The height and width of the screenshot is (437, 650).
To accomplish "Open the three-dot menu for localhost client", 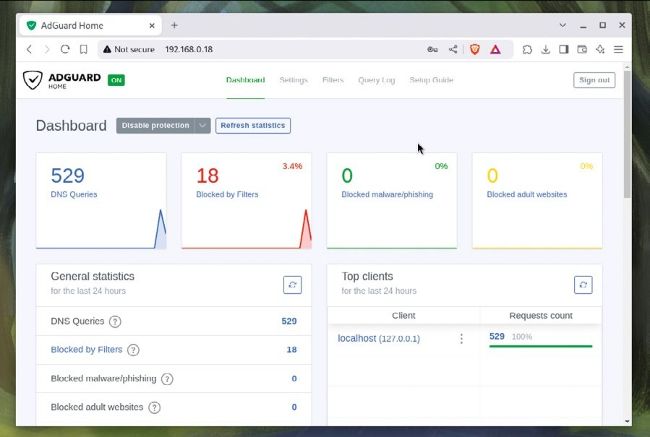I will coord(461,339).
